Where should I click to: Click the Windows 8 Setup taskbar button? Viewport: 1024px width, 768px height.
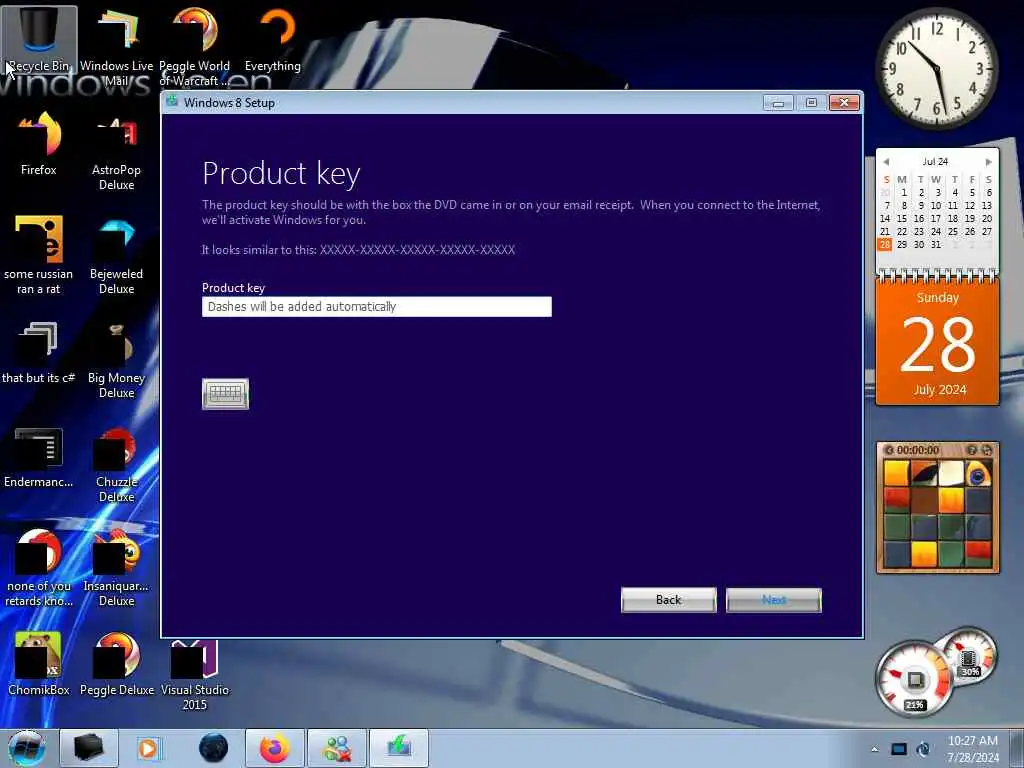pyautogui.click(x=399, y=748)
